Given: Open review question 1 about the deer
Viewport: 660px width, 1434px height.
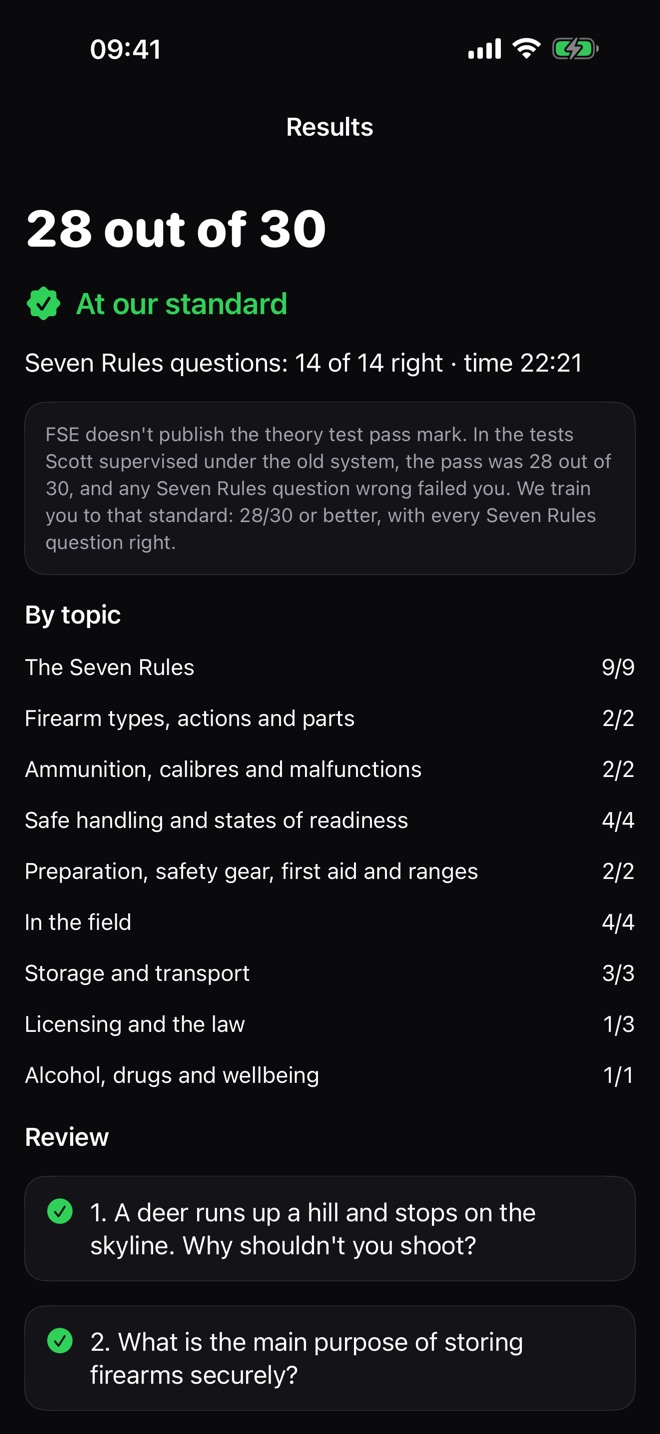Looking at the screenshot, I should (x=330, y=1229).
